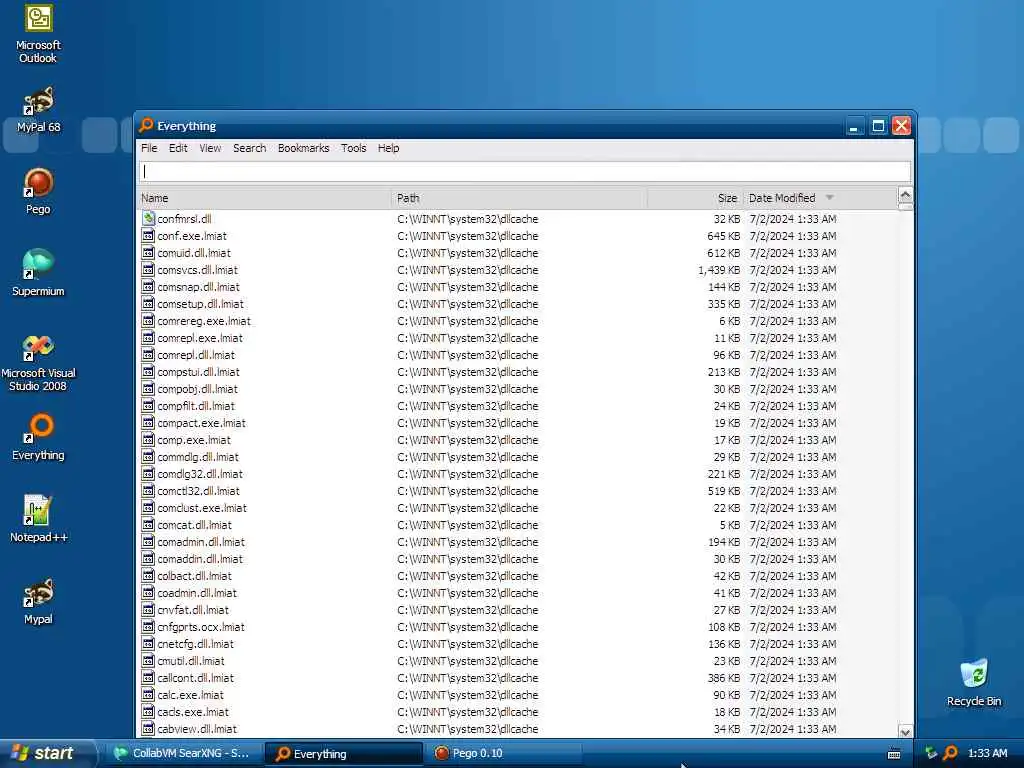Select the Mypal desktop shortcut
The height and width of the screenshot is (768, 1024).
click(x=38, y=601)
